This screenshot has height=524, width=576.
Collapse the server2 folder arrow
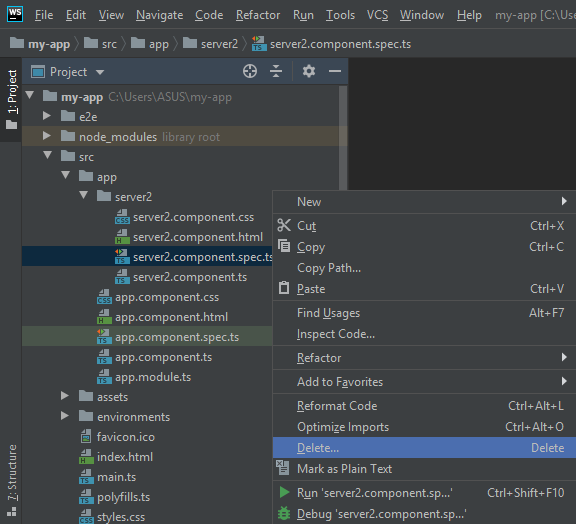[83, 195]
